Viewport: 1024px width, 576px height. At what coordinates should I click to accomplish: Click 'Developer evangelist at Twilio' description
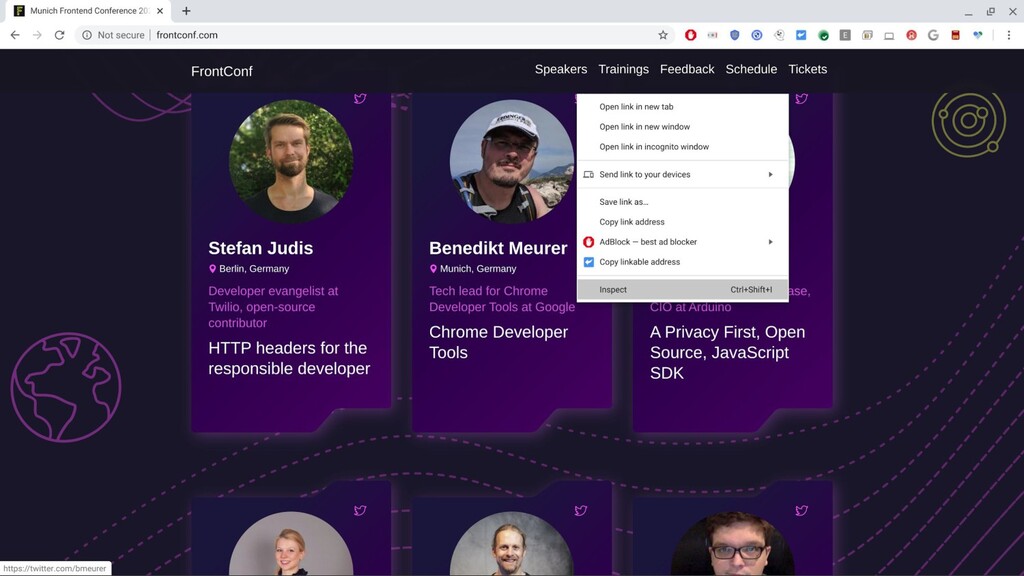[x=274, y=307]
